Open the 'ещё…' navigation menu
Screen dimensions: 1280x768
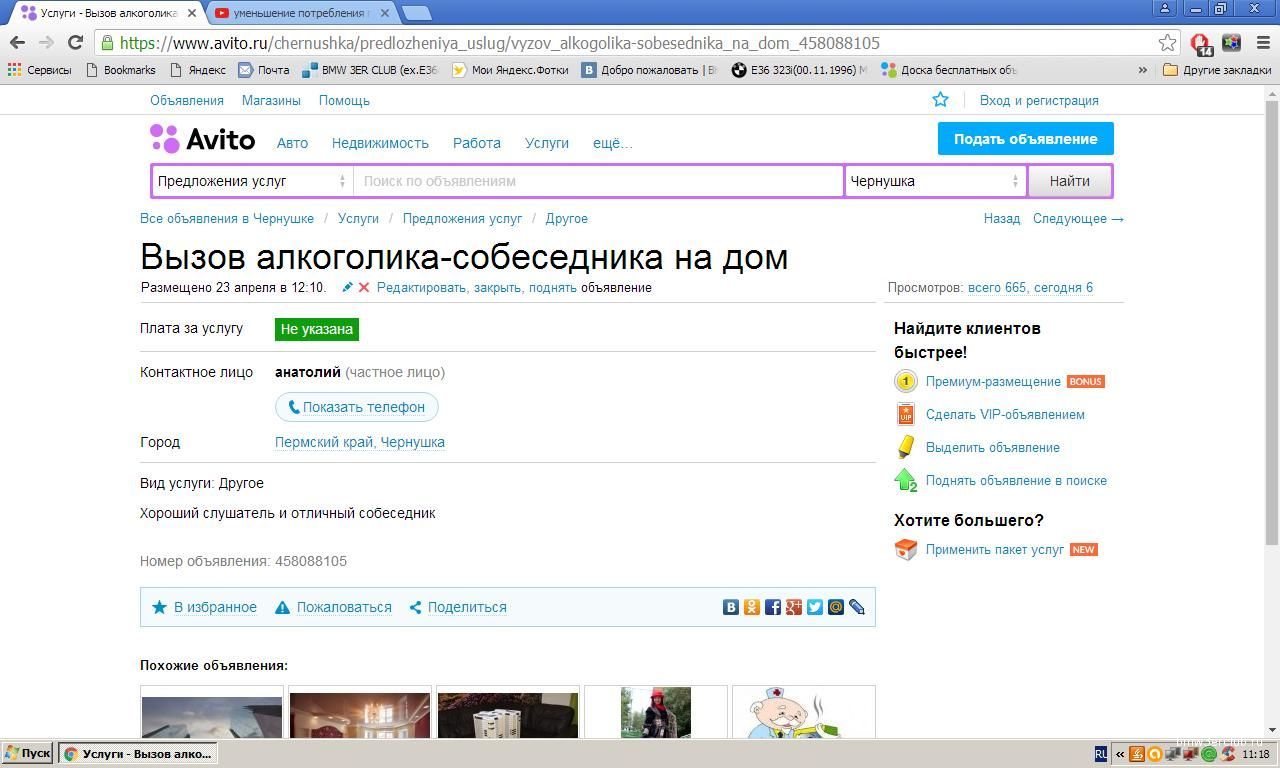click(x=612, y=143)
